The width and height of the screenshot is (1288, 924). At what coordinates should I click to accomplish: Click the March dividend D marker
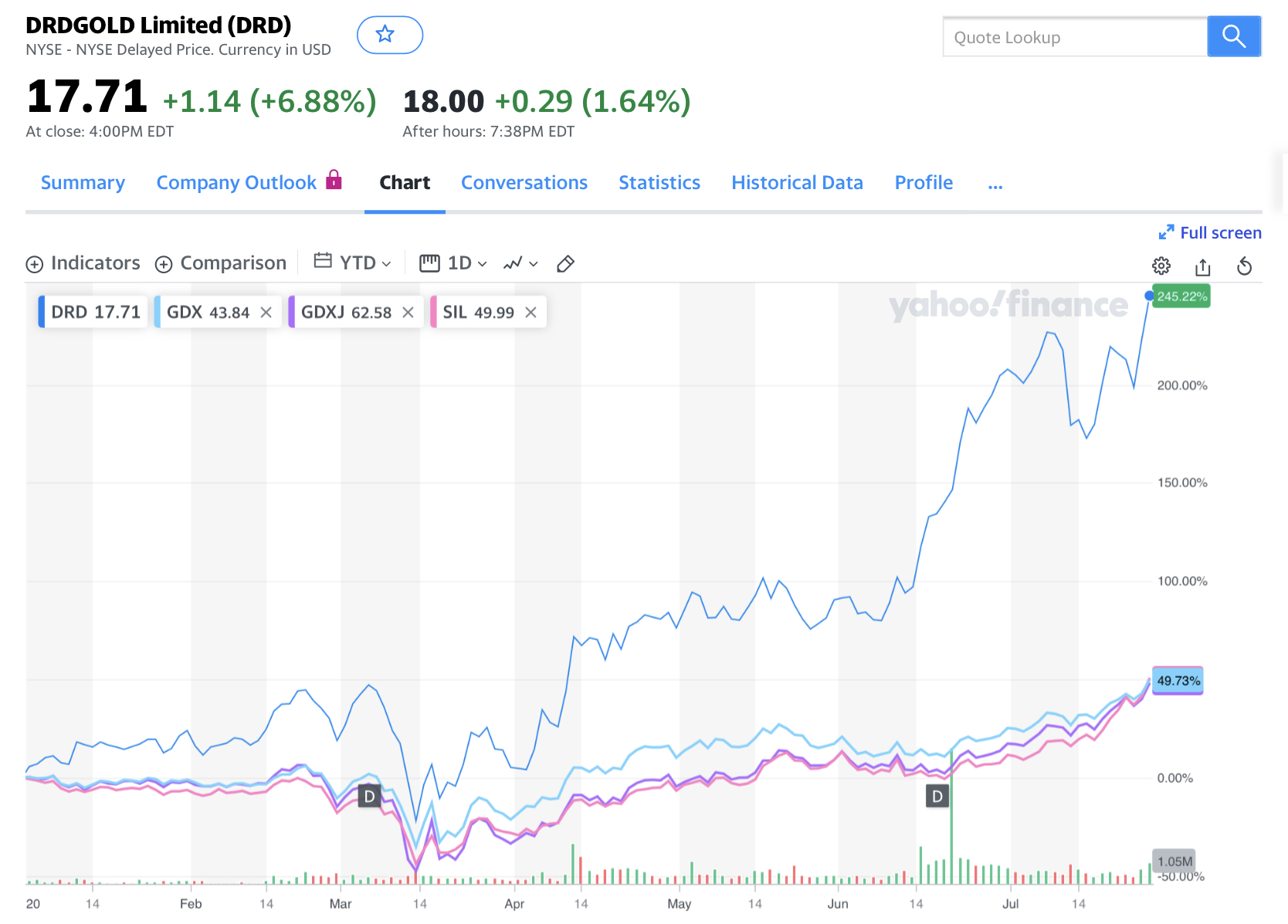point(369,796)
